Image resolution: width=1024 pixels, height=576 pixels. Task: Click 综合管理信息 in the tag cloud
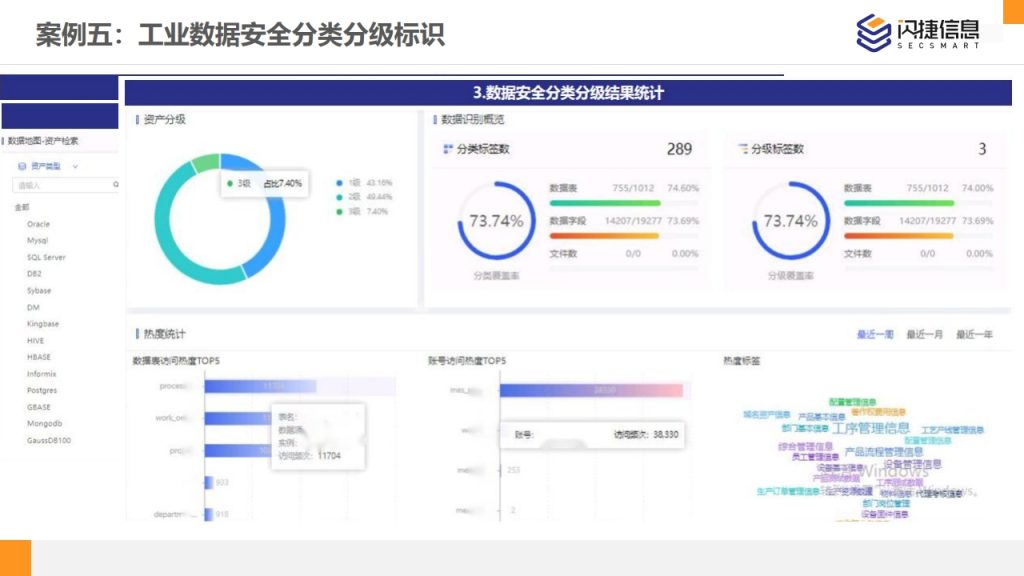(805, 447)
